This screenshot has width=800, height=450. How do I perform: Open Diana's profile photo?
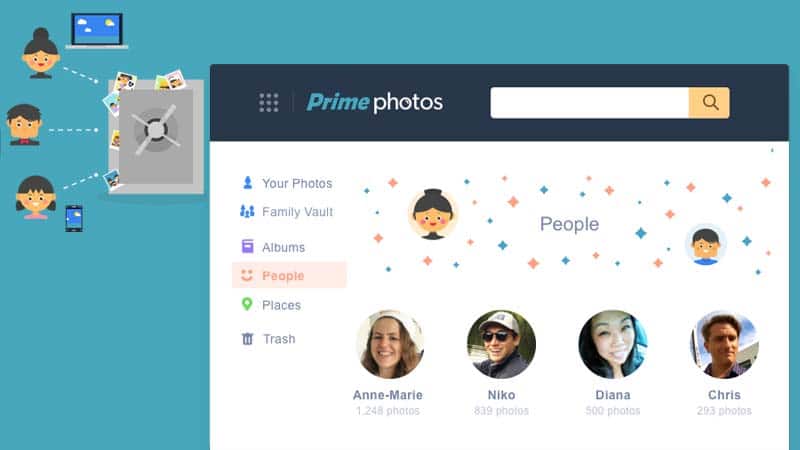[613, 344]
